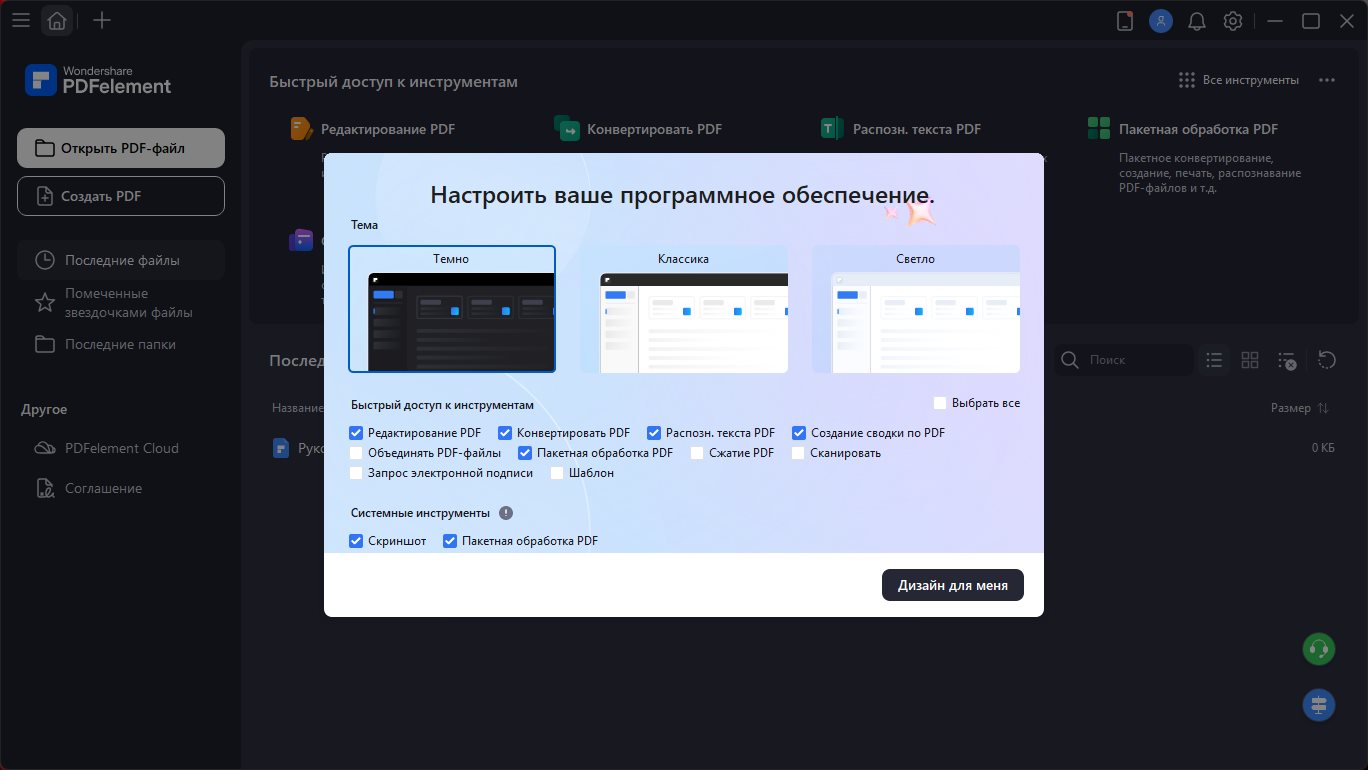Open the three-dot menu near Все инструменты

(x=1327, y=80)
